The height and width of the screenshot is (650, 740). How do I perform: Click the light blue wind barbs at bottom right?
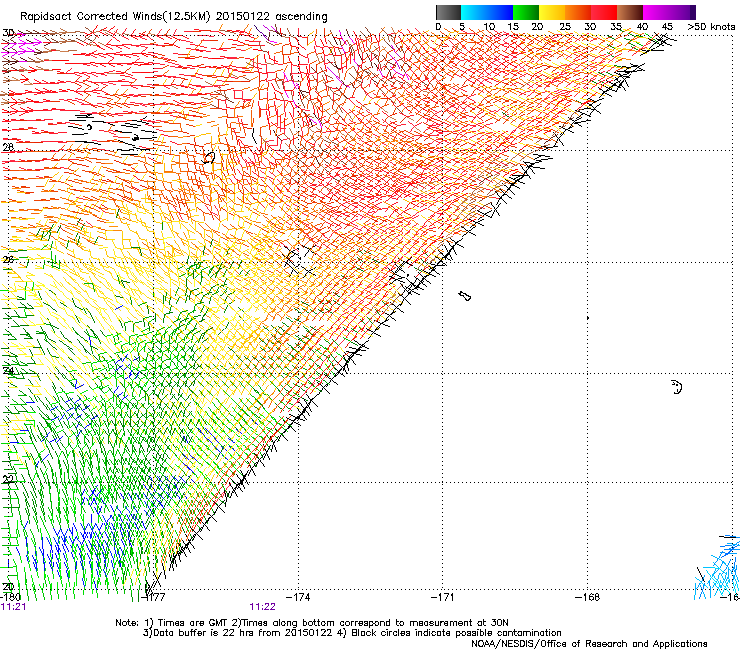tap(717, 569)
